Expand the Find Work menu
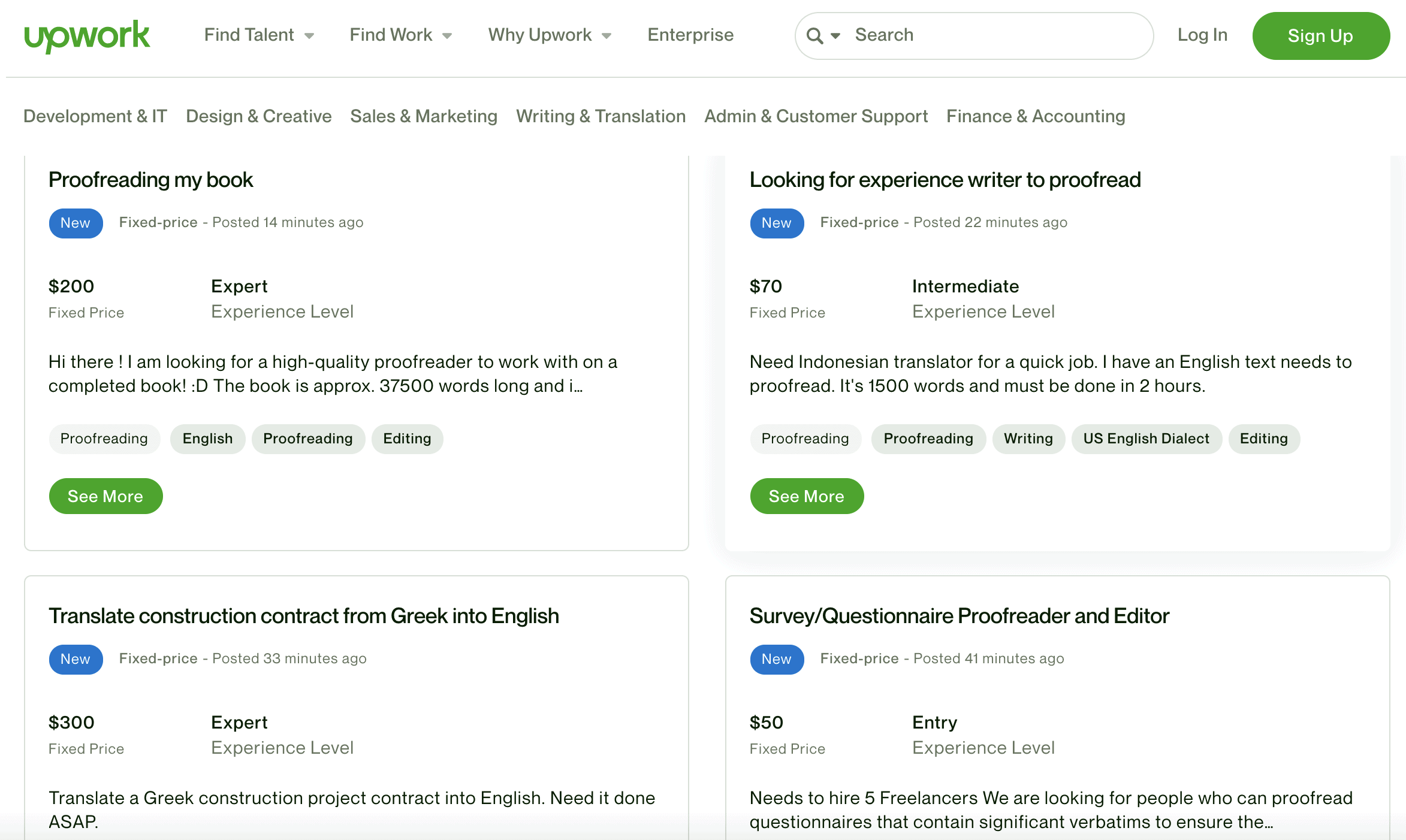 400,35
